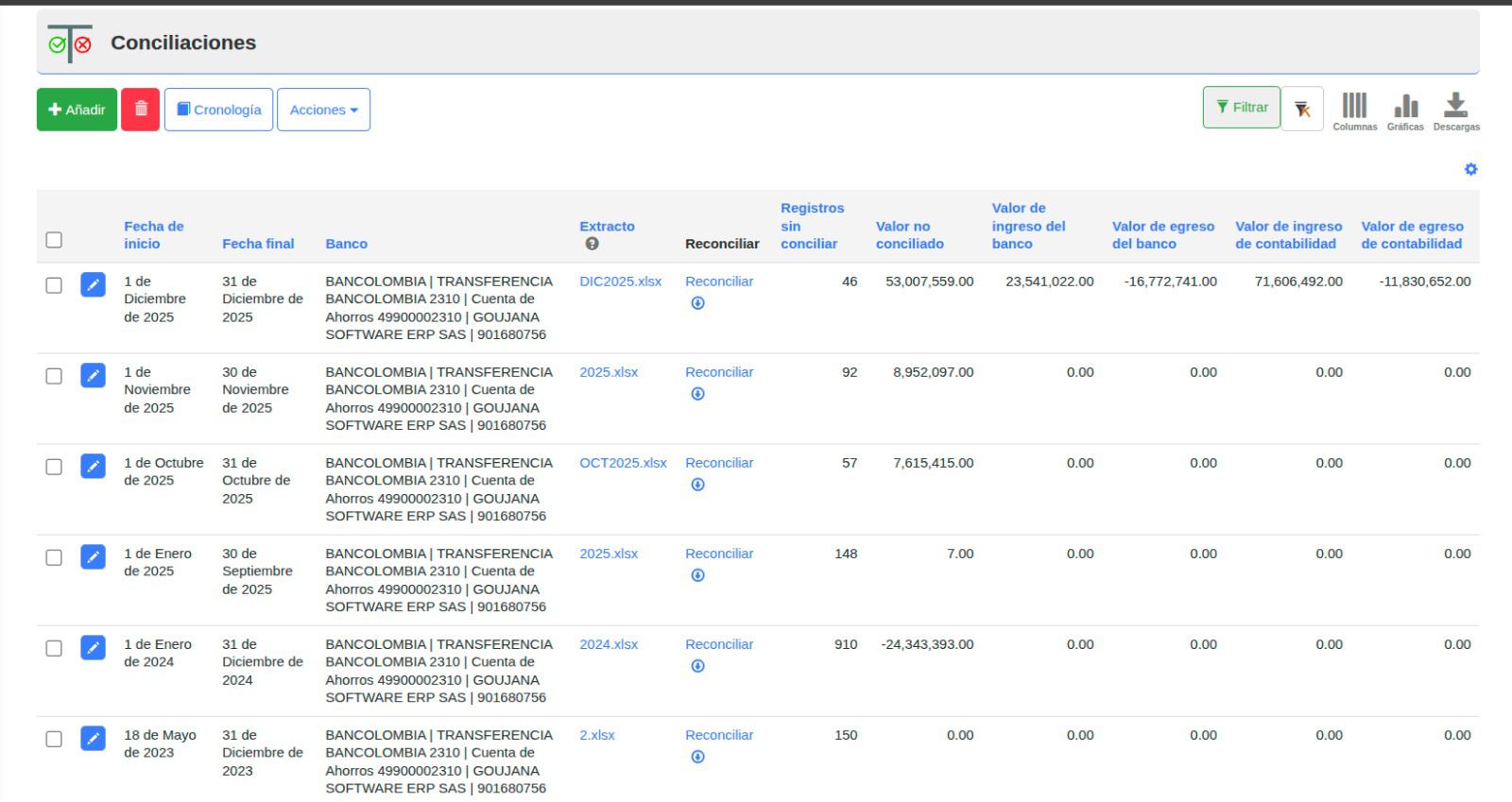The height and width of the screenshot is (802, 1512).
Task: Sort by Fecha de inicio column header
Action: click(153, 234)
